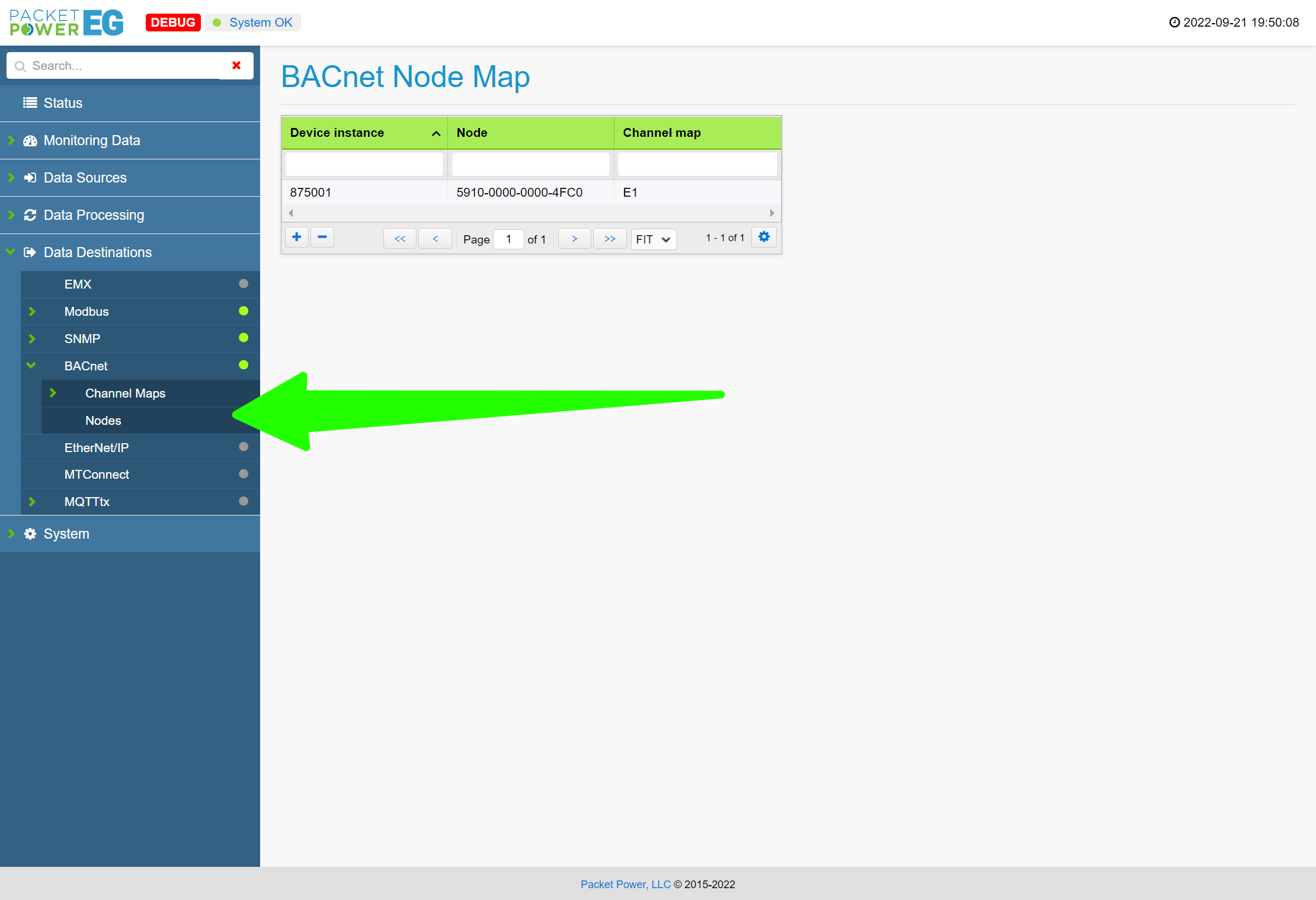
Task: Go to last page with >> button
Action: coord(610,239)
